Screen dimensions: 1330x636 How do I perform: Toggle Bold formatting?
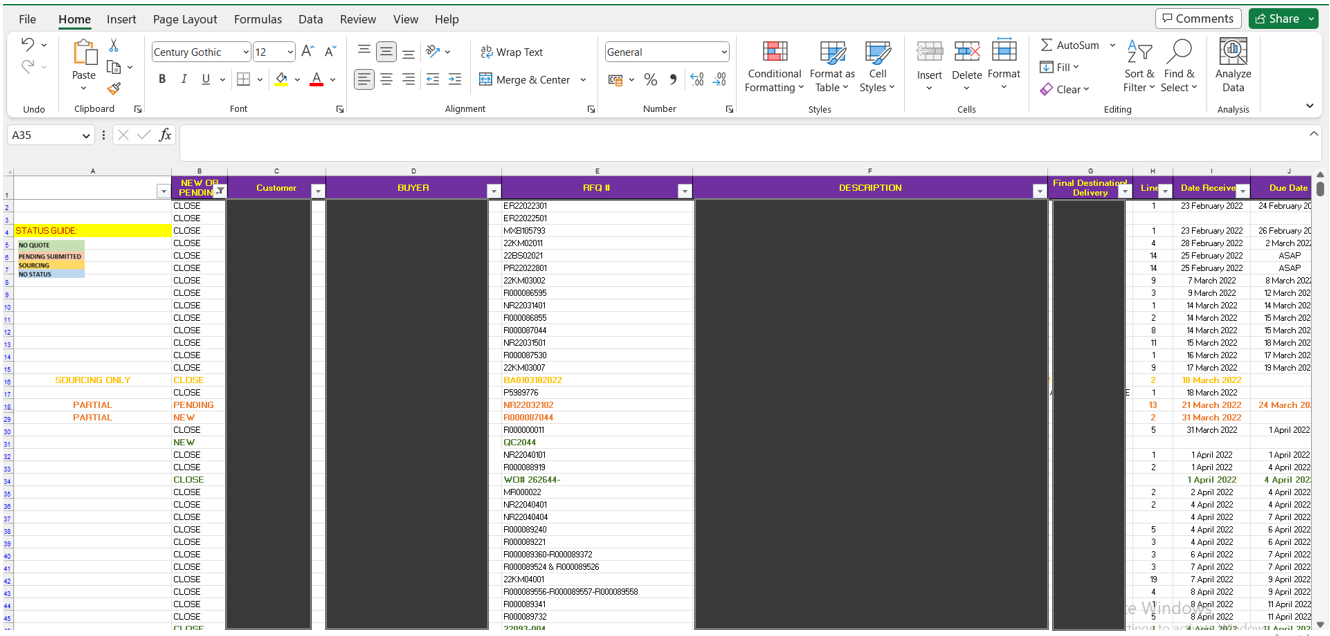click(x=162, y=79)
